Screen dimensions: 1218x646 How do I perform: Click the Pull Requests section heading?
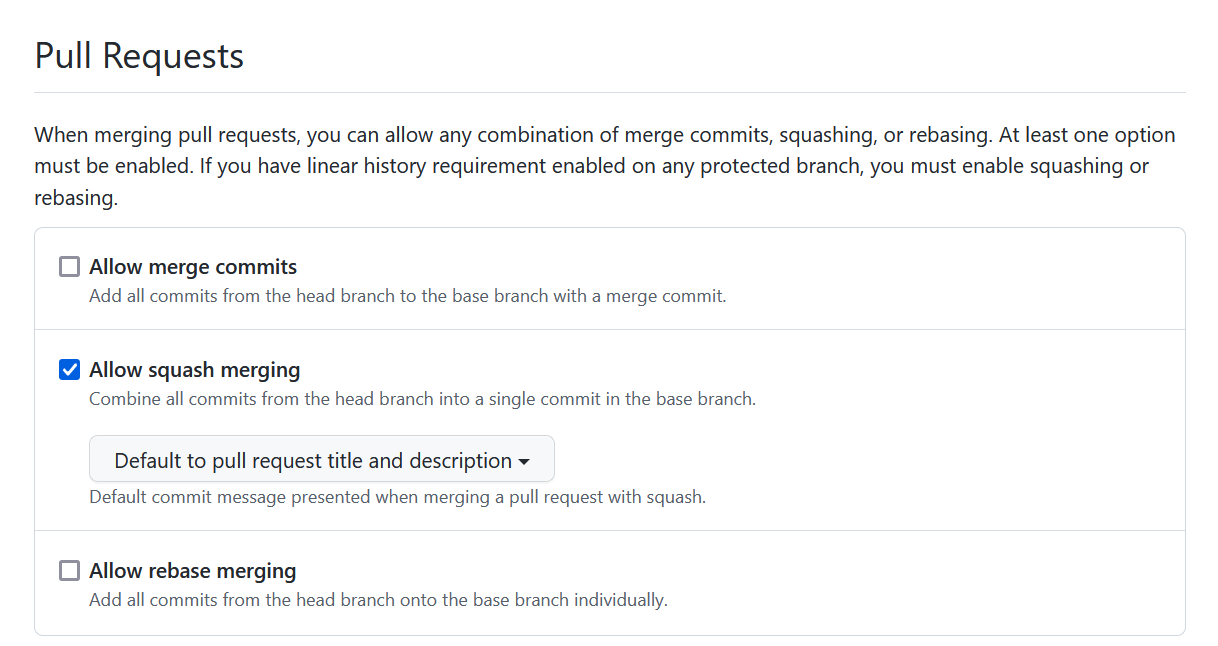coord(139,55)
